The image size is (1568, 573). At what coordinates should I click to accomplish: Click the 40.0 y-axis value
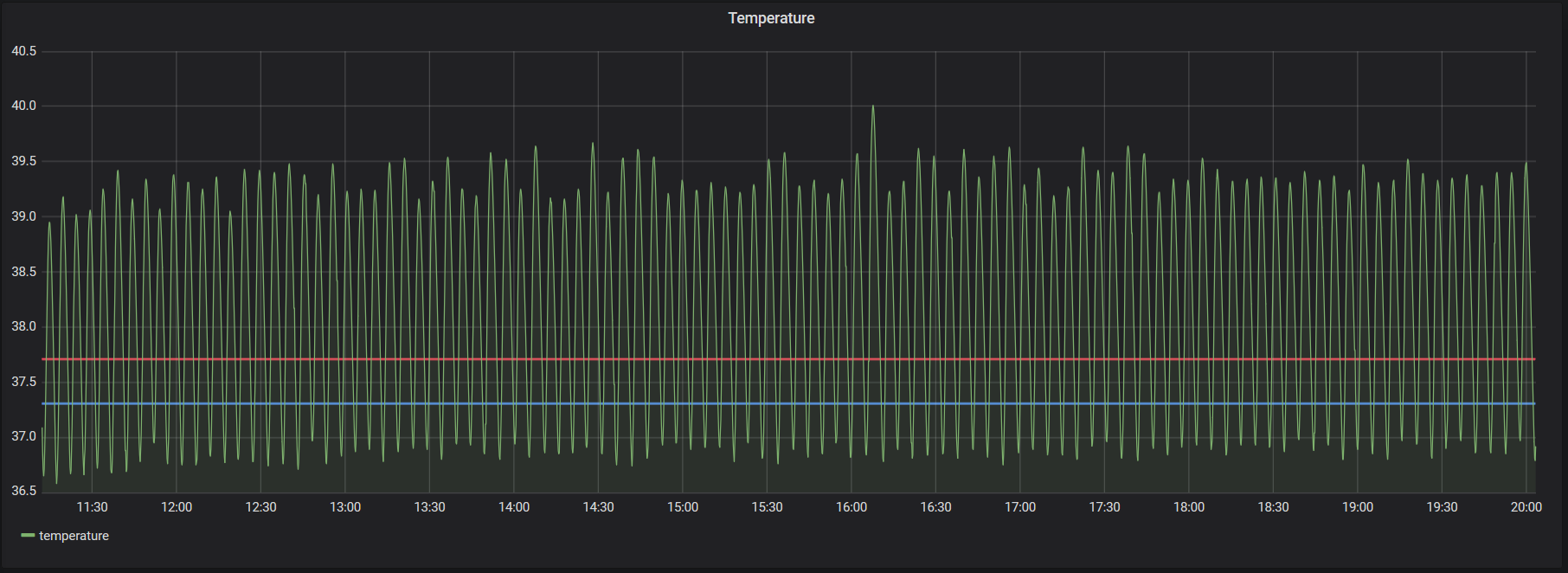tap(24, 106)
